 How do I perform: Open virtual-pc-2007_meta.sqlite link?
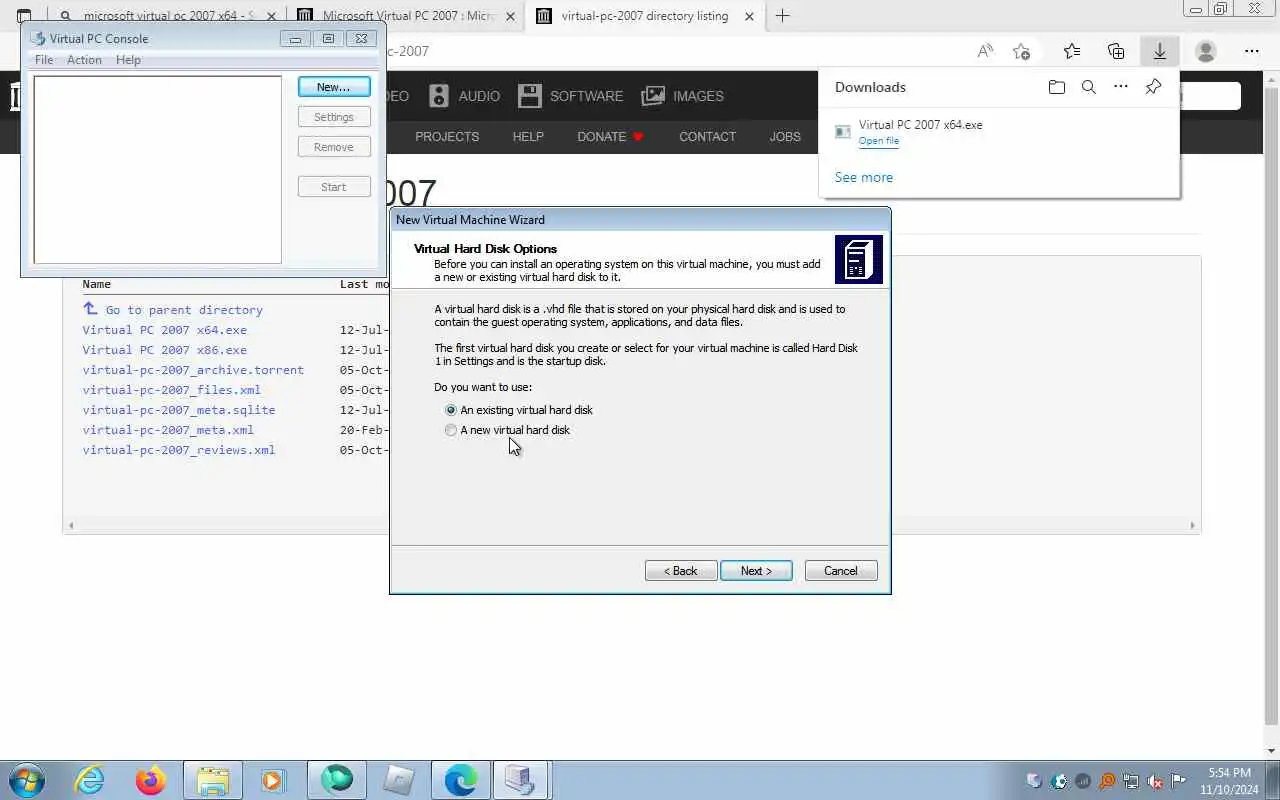178,410
